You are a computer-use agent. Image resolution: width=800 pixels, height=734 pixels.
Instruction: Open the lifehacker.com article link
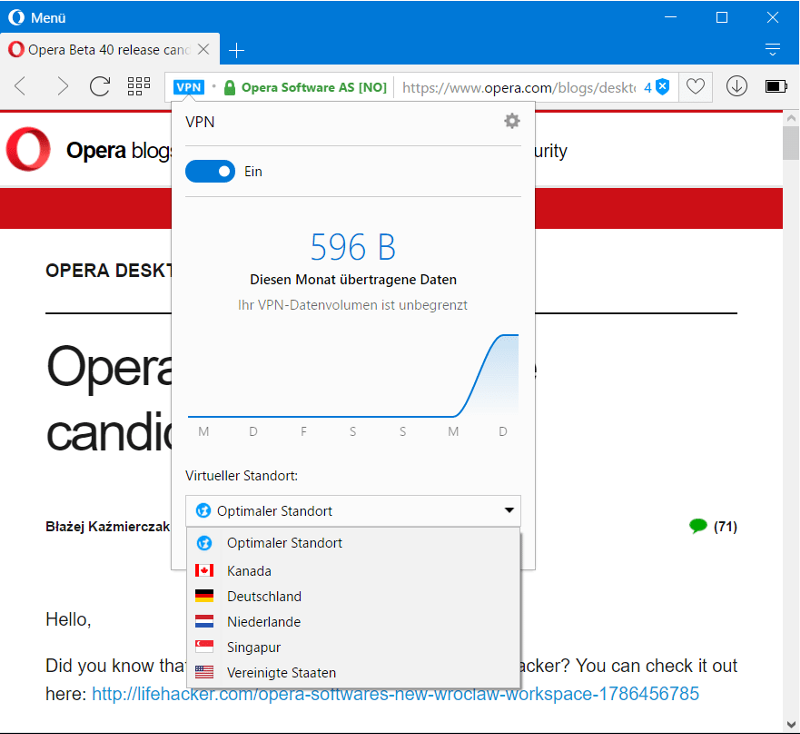pyautogui.click(x=395, y=694)
